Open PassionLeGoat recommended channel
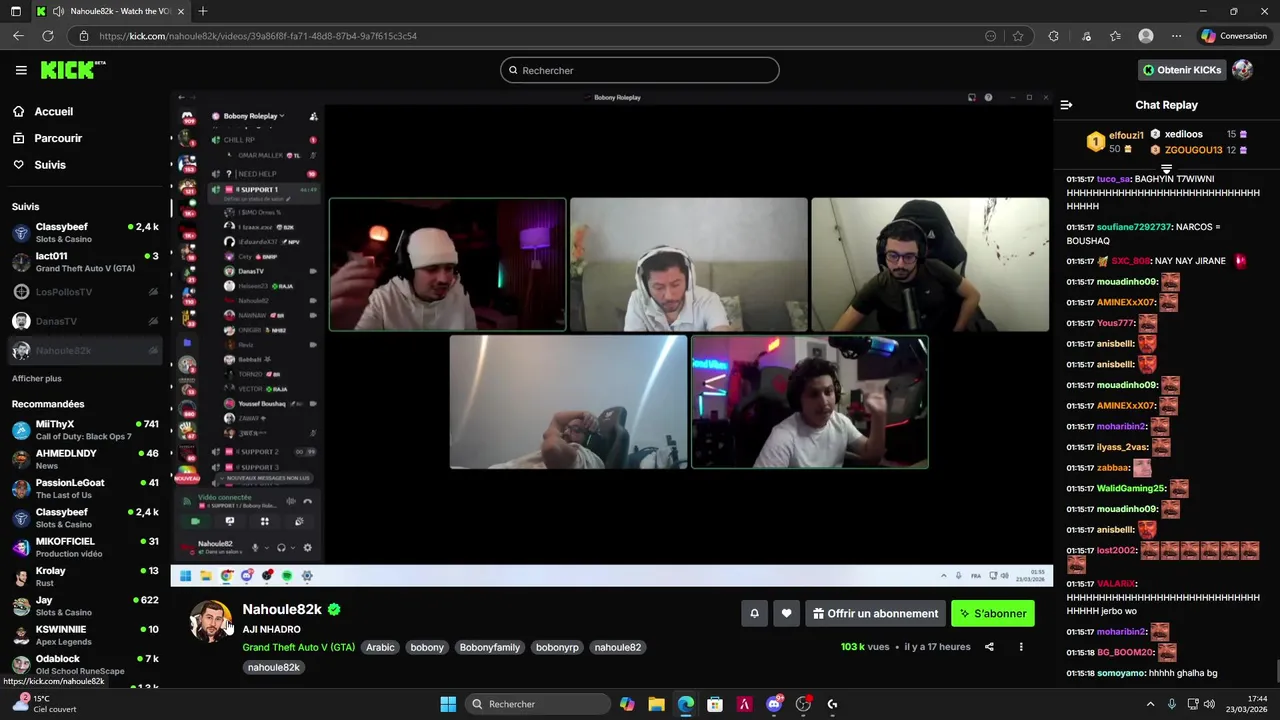The image size is (1280, 720). click(x=85, y=489)
